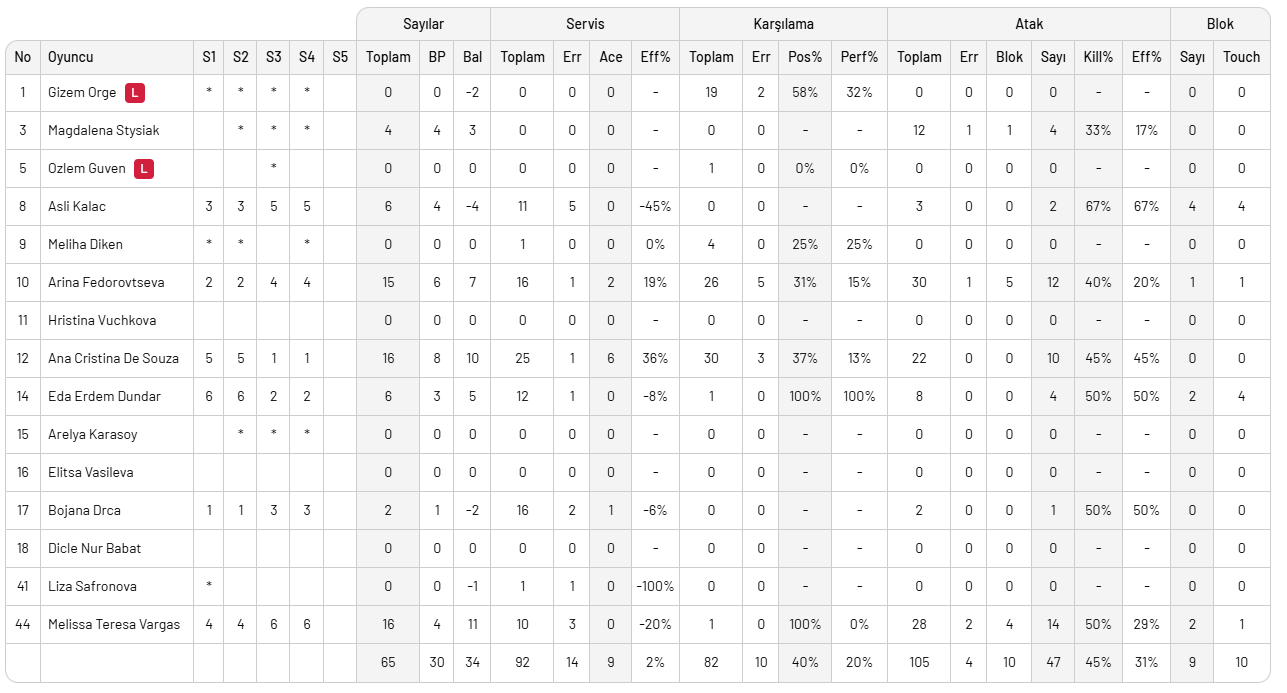The image size is (1287, 693).
Task: Select the Touch column header
Action: click(1241, 57)
